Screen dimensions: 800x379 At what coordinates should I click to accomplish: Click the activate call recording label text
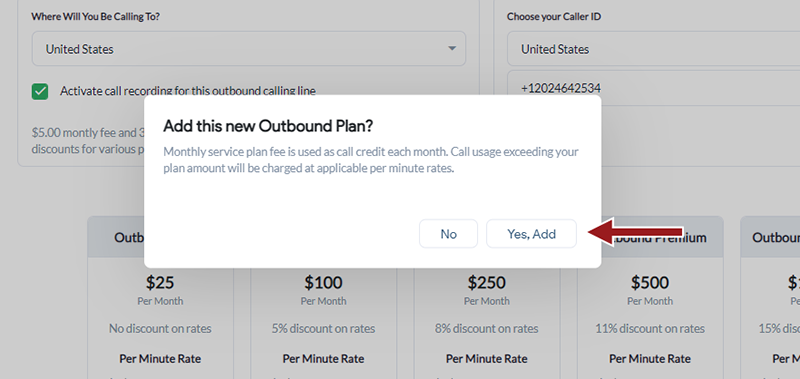[x=188, y=91]
